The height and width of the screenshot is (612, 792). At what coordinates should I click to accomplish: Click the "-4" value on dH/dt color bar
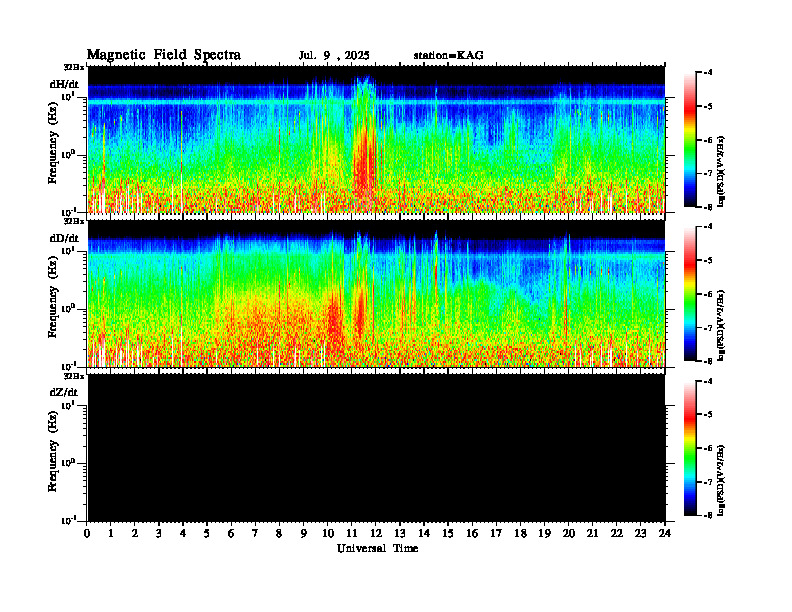pos(708,73)
